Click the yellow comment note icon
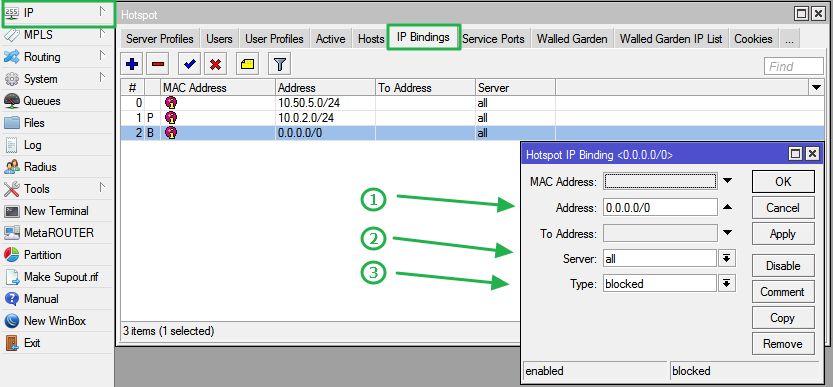The width and height of the screenshot is (833, 387). point(248,65)
